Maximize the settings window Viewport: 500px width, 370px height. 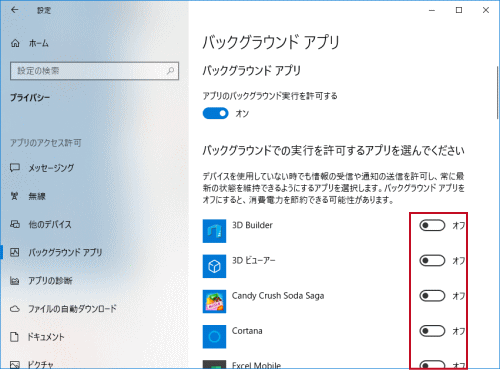pyautogui.click(x=459, y=10)
